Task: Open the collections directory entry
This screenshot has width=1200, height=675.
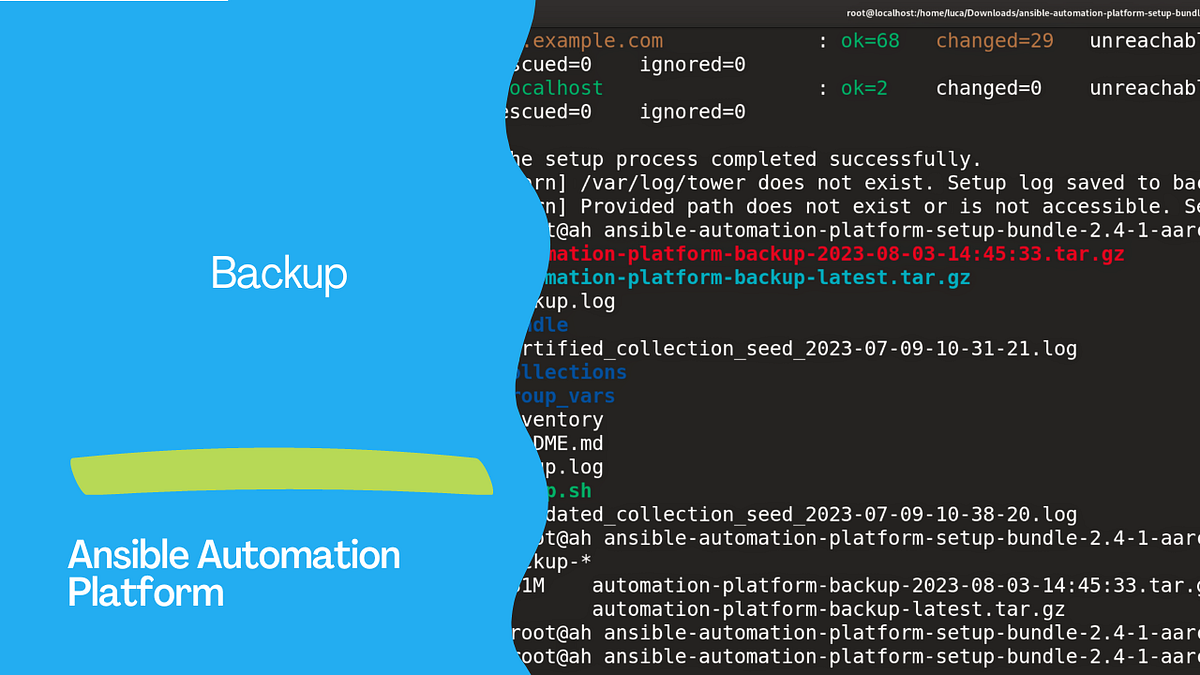Action: (570, 372)
